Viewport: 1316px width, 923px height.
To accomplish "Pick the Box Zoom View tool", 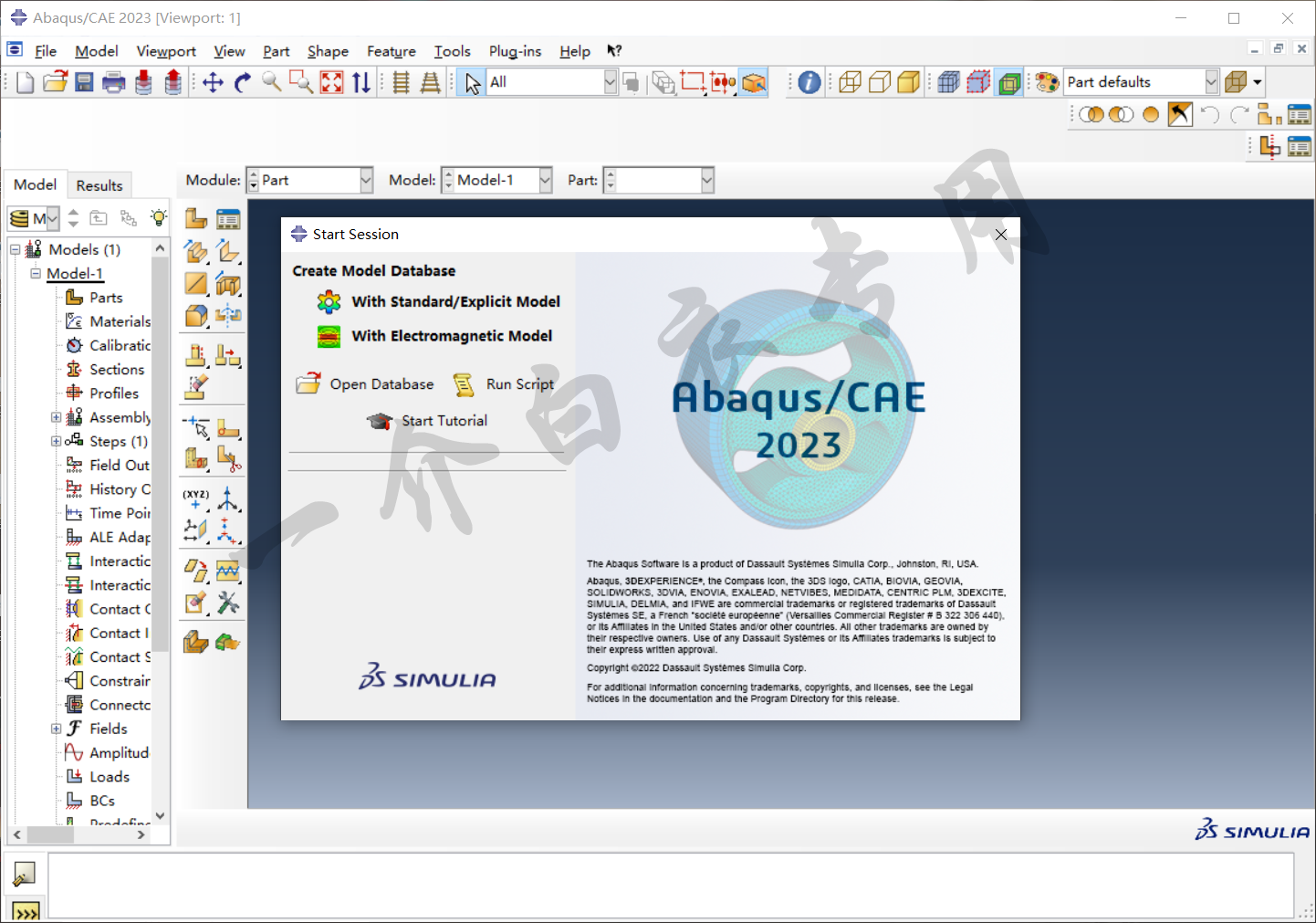I will tap(301, 82).
